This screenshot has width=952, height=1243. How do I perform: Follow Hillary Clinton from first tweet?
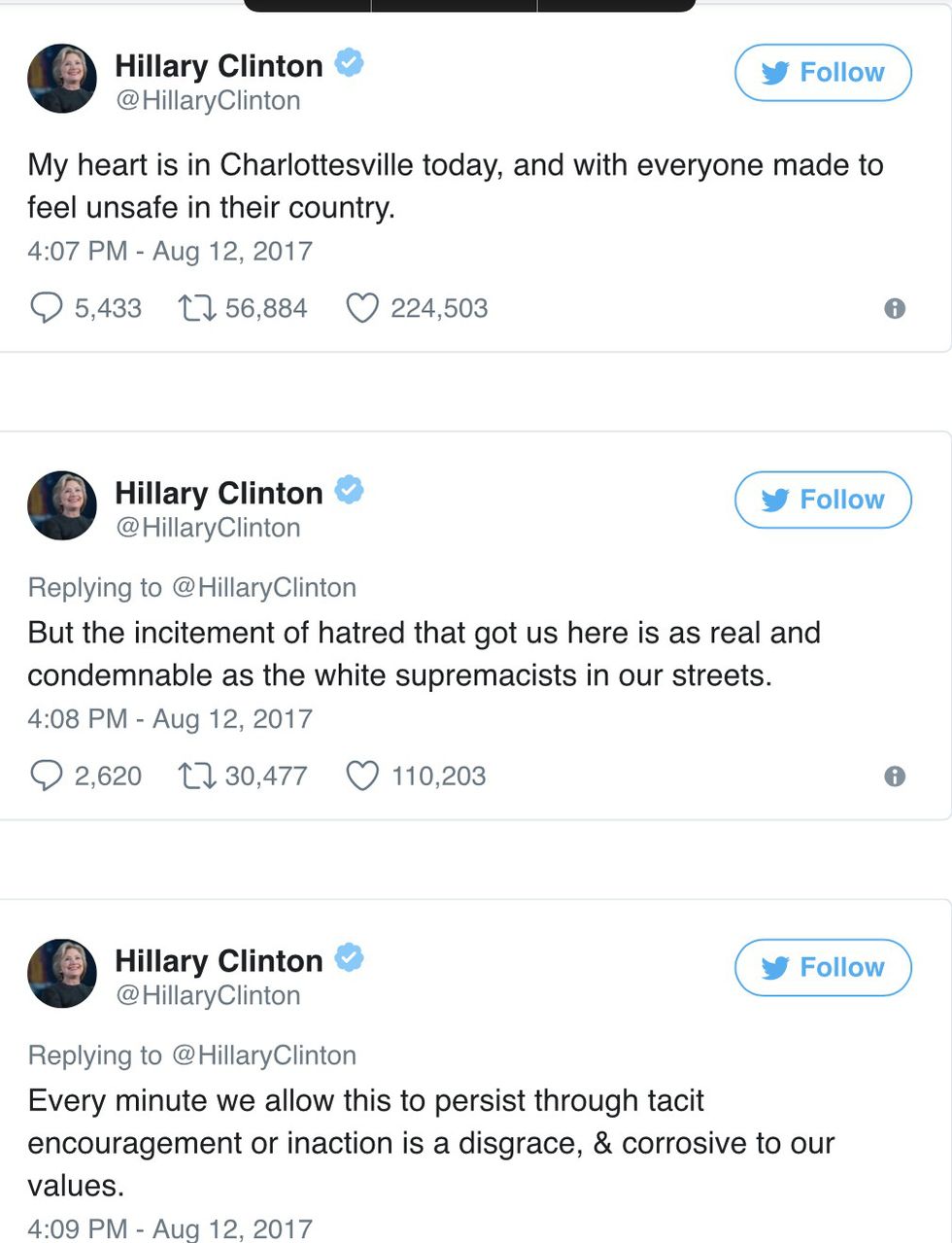(823, 73)
